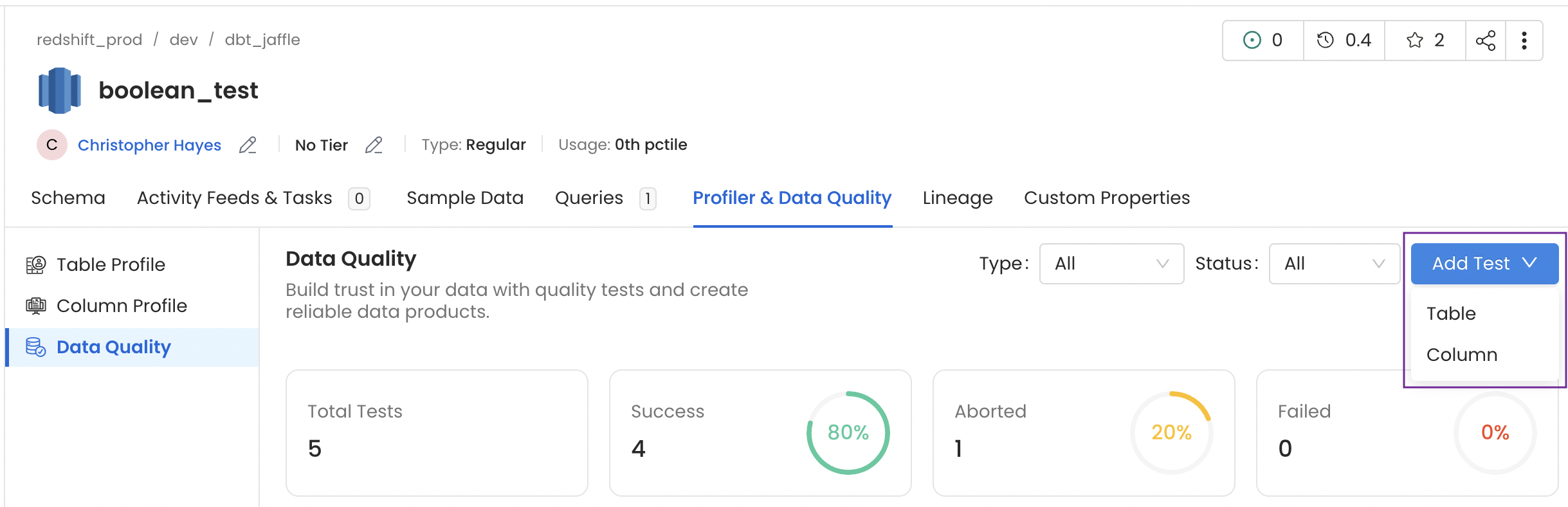Click the open tasks circle icon
Screen dimensions: 1568x507
coord(1252,41)
